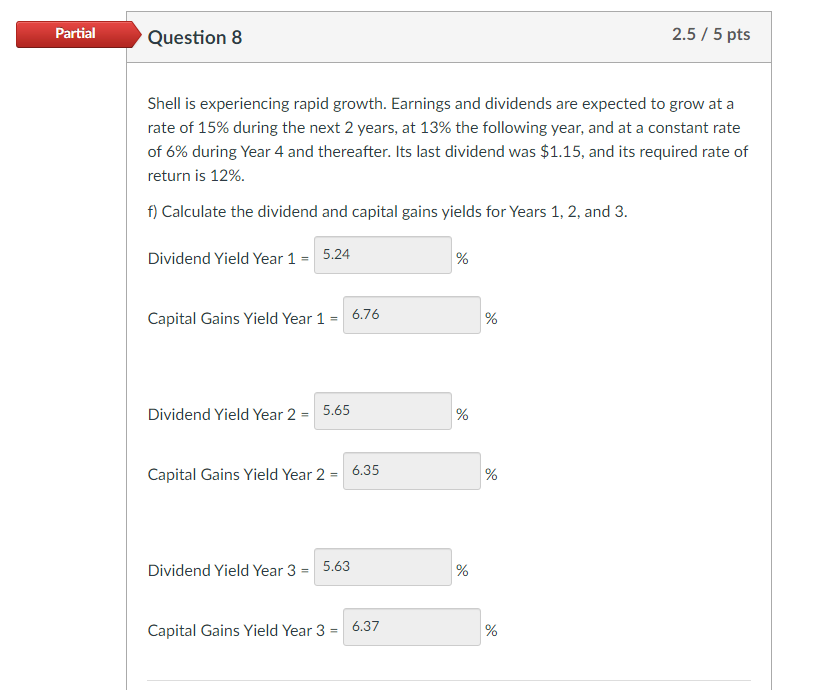Screen dimensions: 840x690
Task: Click the percent sign beside the 6.35 field
Action: 491,475
